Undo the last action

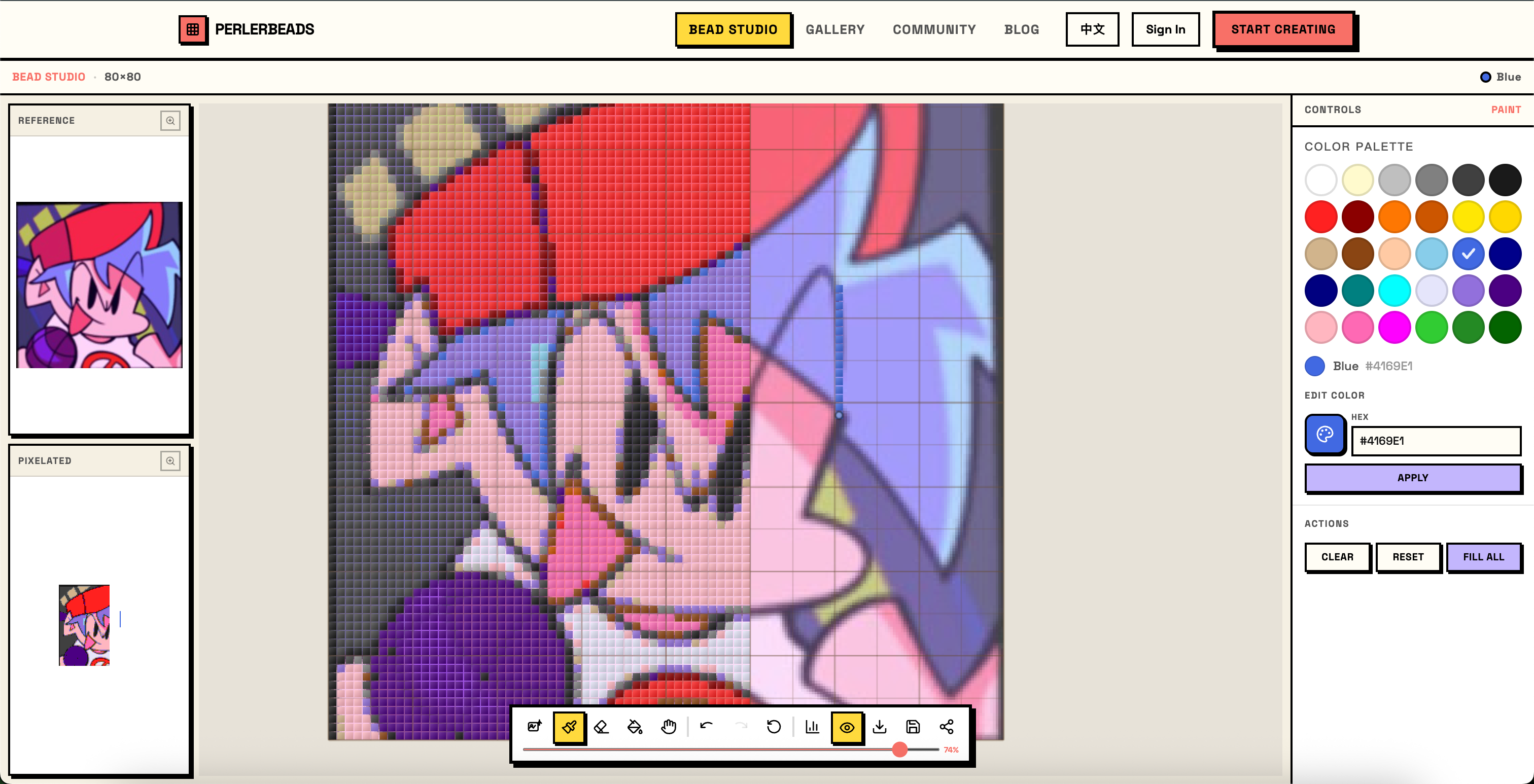pos(706,726)
